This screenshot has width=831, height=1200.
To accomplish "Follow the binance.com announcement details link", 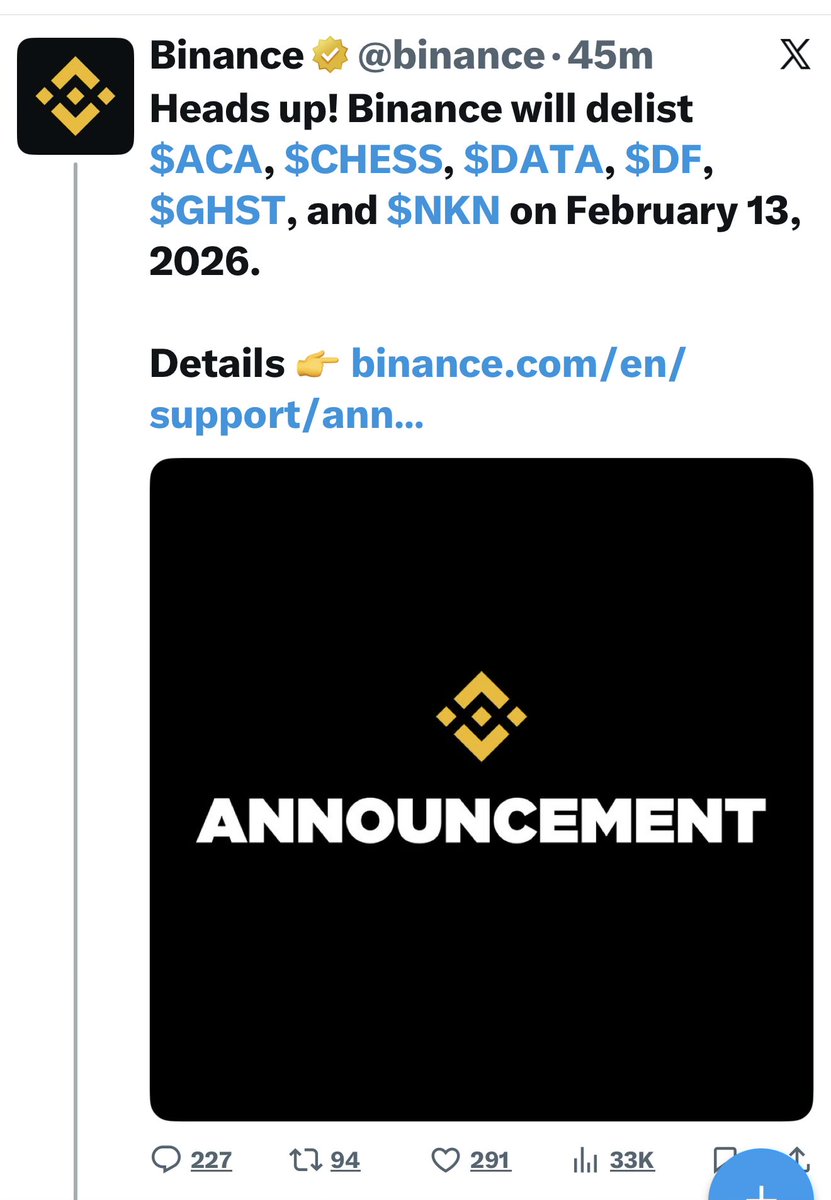I will [x=516, y=364].
